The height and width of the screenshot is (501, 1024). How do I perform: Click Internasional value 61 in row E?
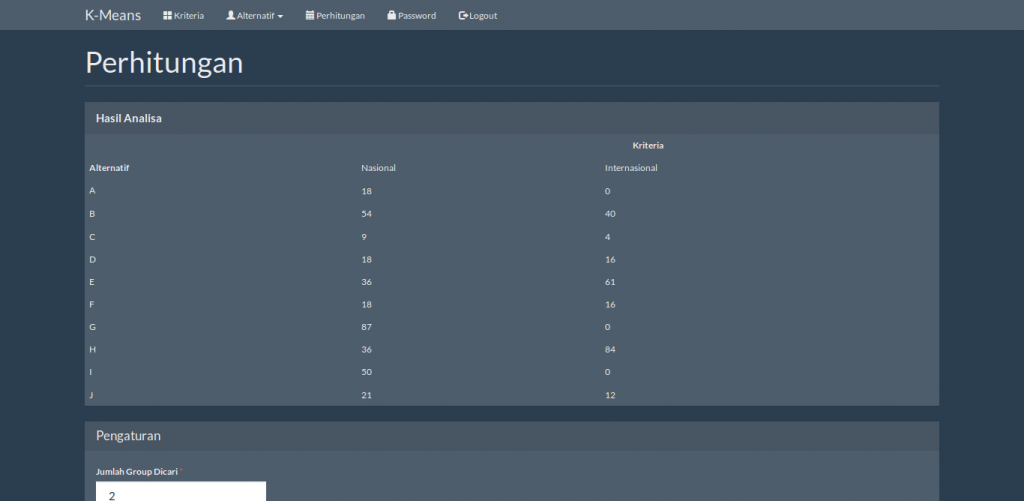point(610,282)
